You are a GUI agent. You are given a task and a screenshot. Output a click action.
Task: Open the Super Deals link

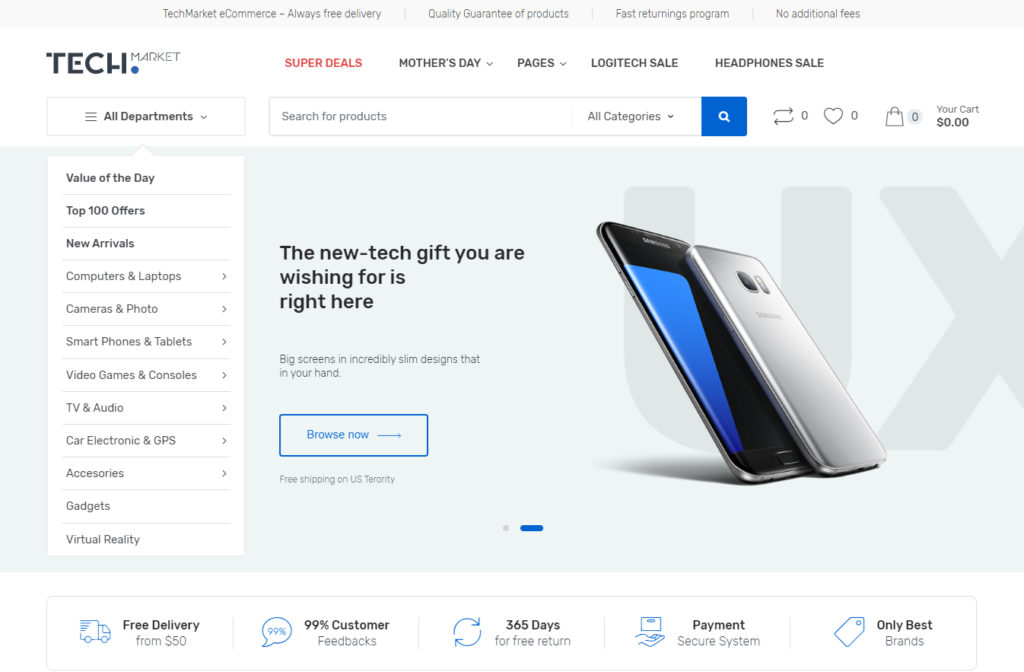(x=323, y=63)
